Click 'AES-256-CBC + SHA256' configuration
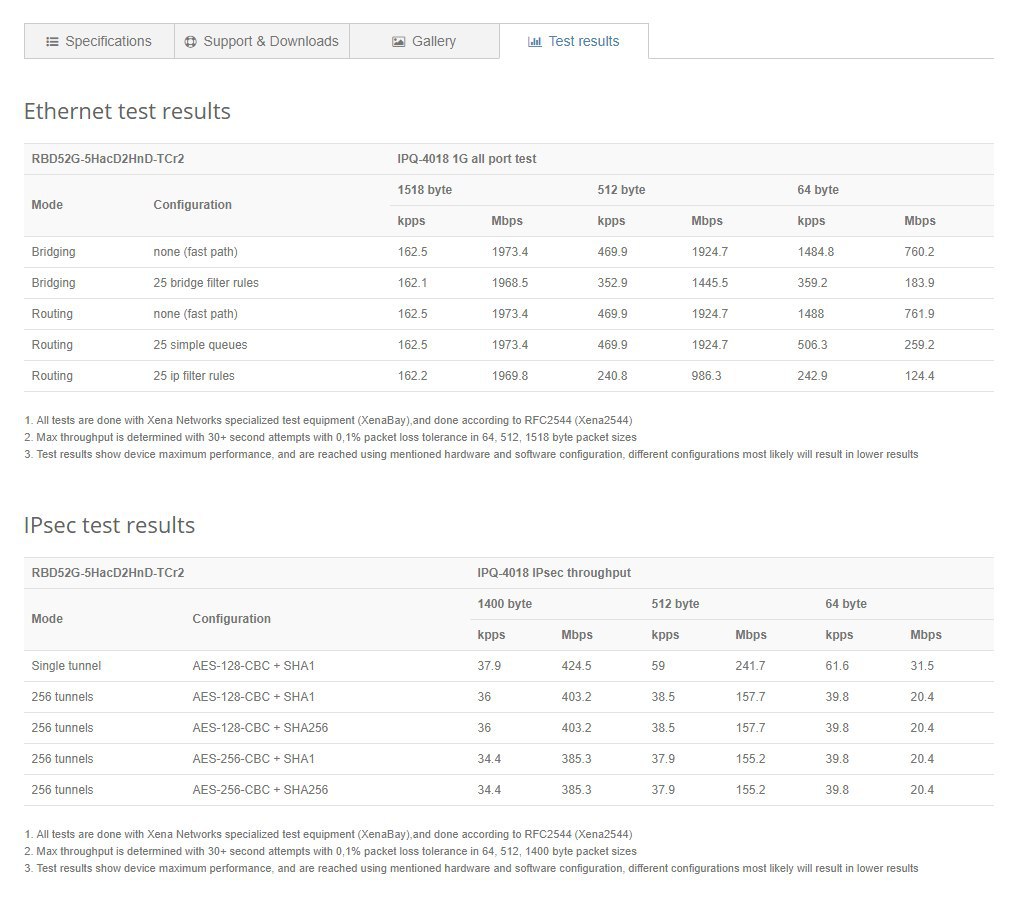Image resolution: width=1013 pixels, height=904 pixels. [x=260, y=790]
